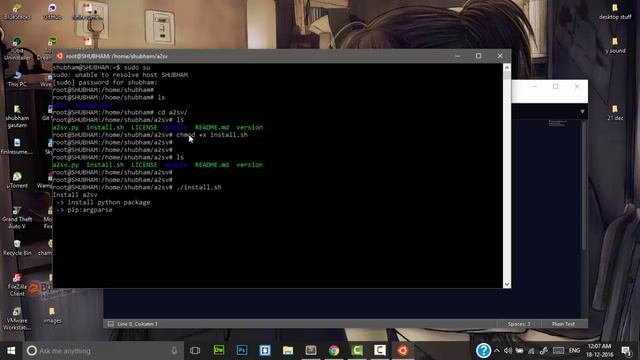Click the Ubuntu icon in terminal title bar

pyautogui.click(x=60, y=56)
